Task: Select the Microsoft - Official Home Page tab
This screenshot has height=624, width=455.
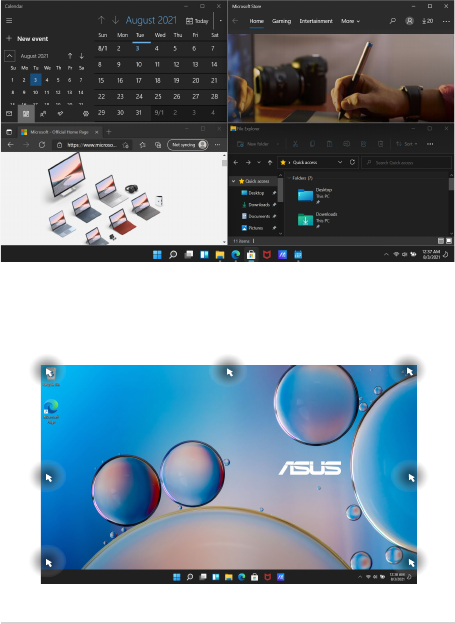Action: 60,132
